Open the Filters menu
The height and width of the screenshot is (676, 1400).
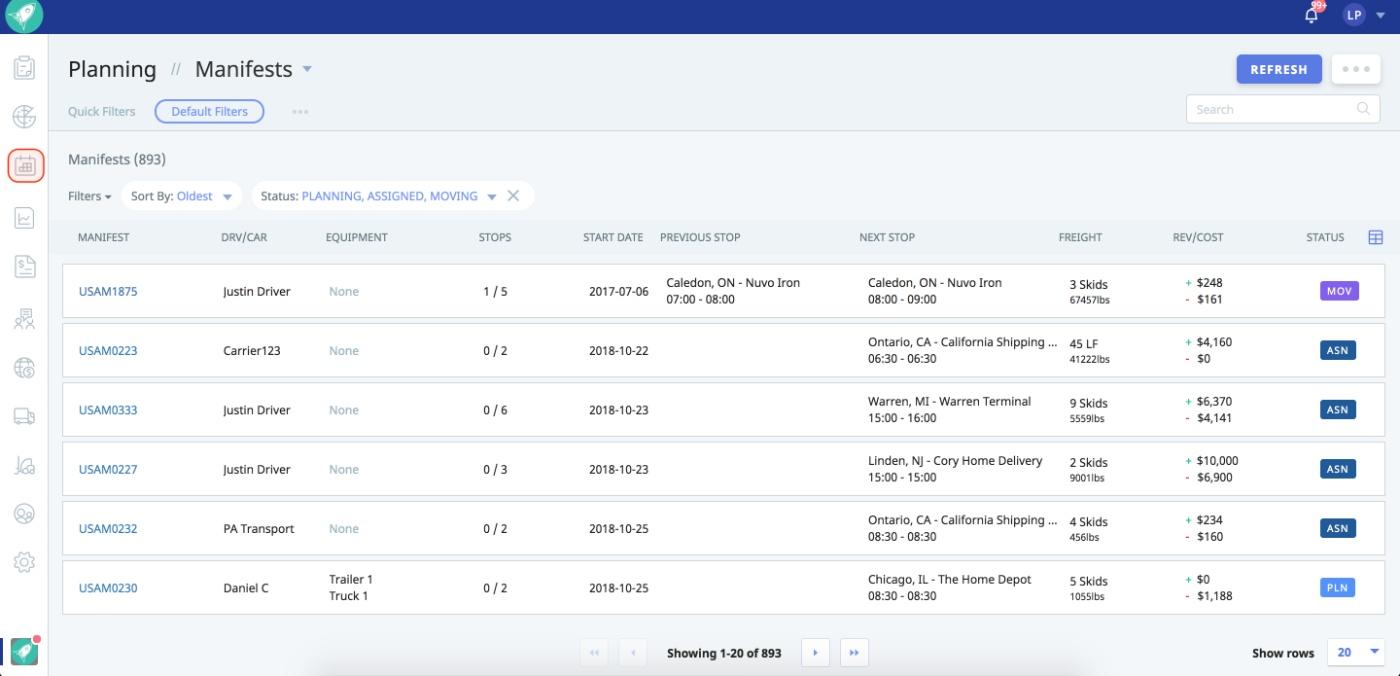coord(89,196)
